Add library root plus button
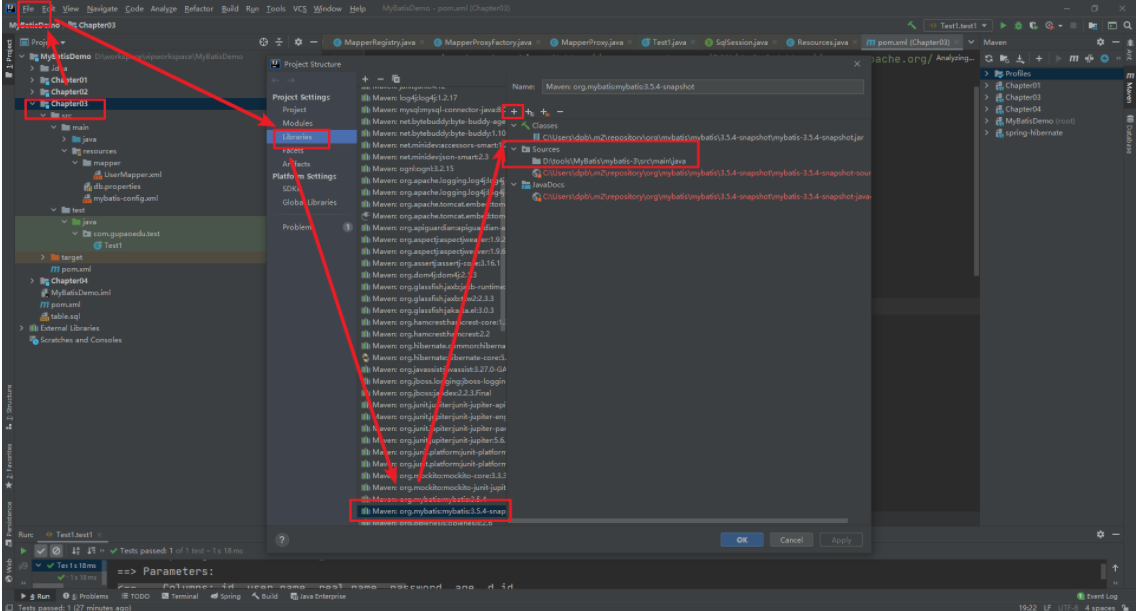 513,111
